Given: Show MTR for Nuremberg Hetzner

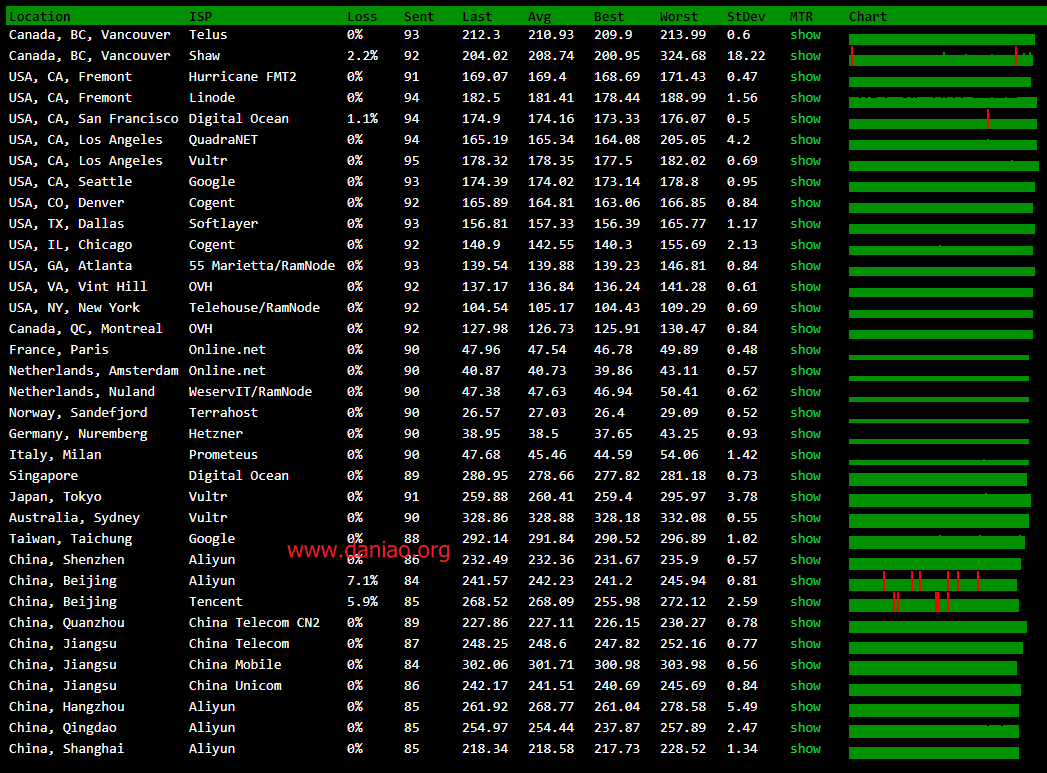Looking at the screenshot, I should click(805, 434).
